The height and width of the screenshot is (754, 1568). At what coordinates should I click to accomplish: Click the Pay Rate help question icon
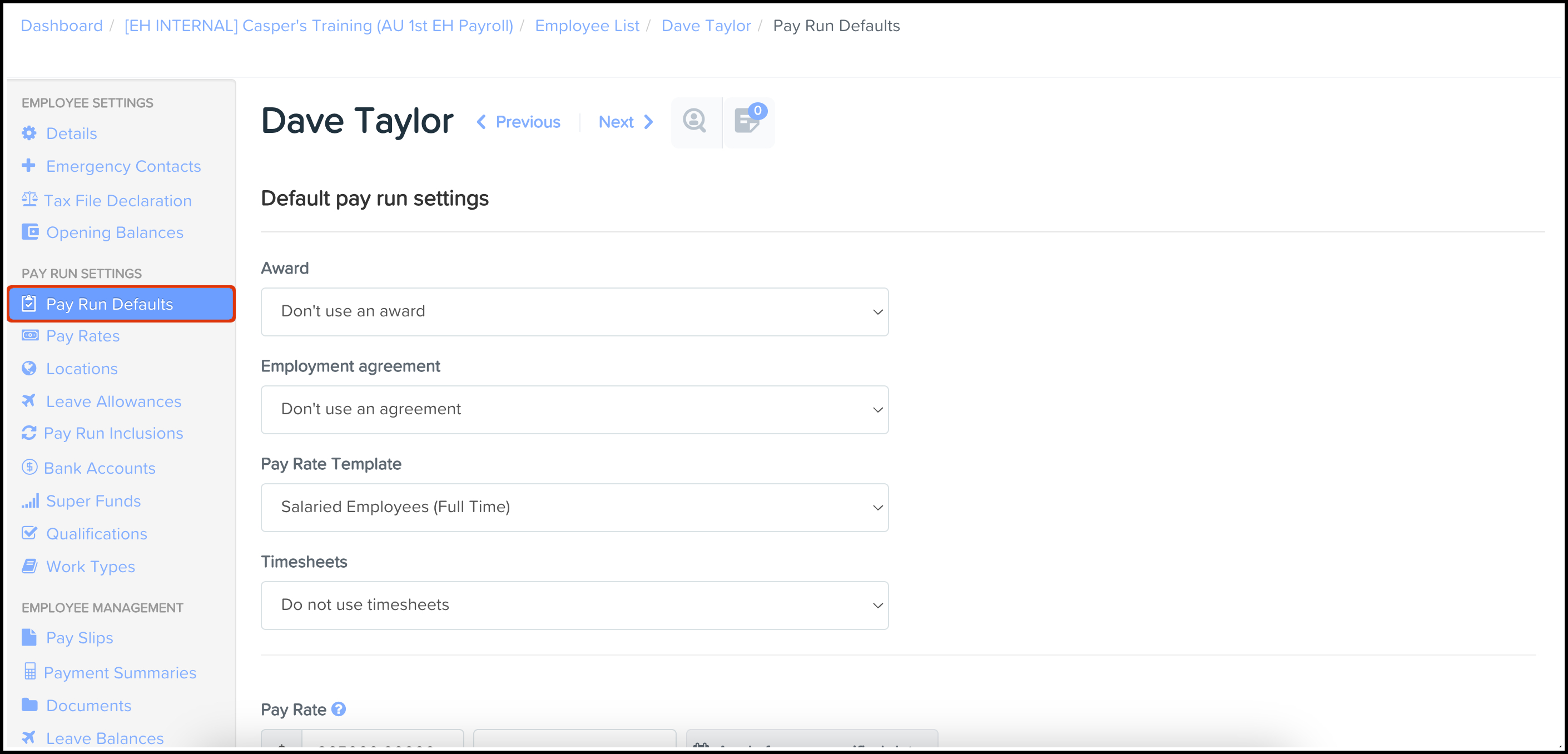339,709
